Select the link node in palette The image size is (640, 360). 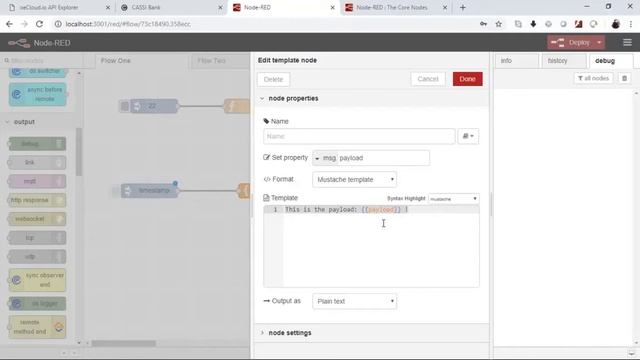tap(37, 162)
